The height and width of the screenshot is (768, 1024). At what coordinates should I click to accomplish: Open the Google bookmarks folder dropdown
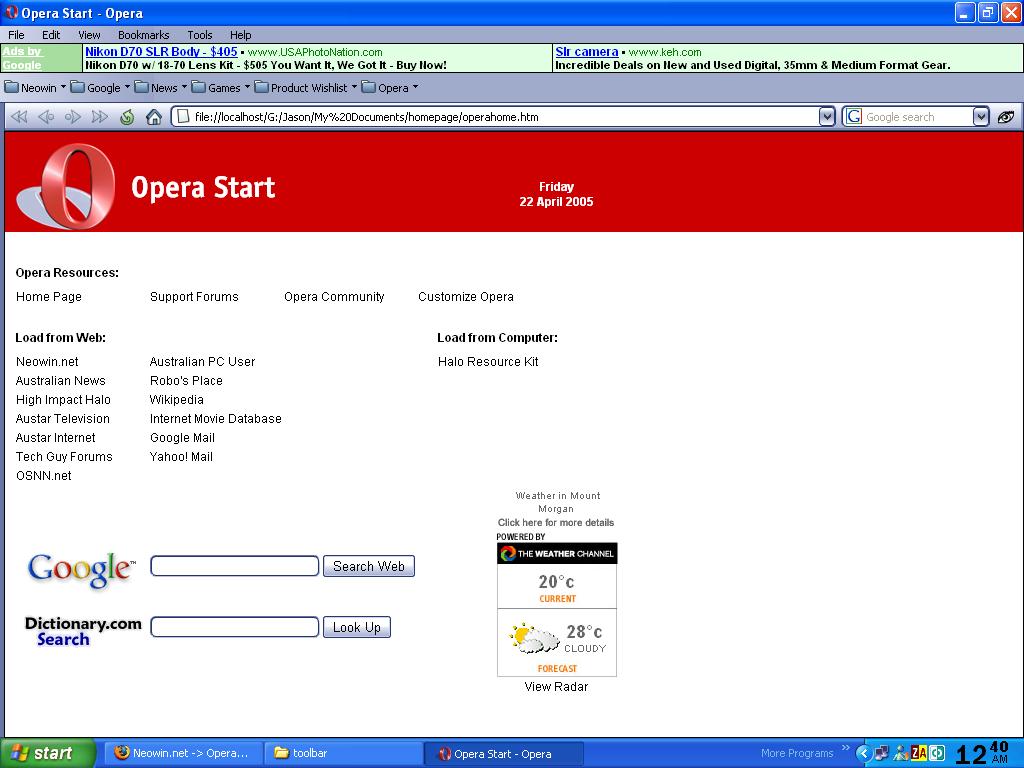[x=99, y=88]
